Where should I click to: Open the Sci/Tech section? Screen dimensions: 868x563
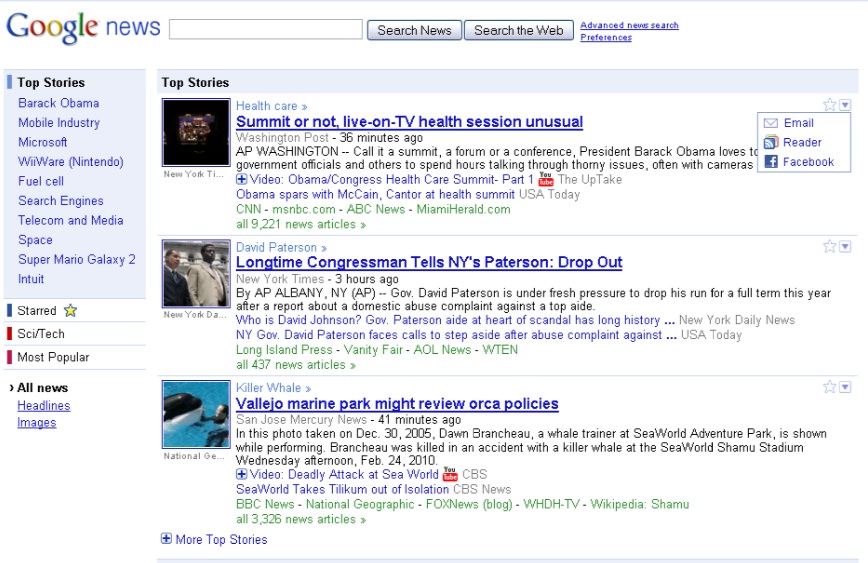(x=41, y=334)
